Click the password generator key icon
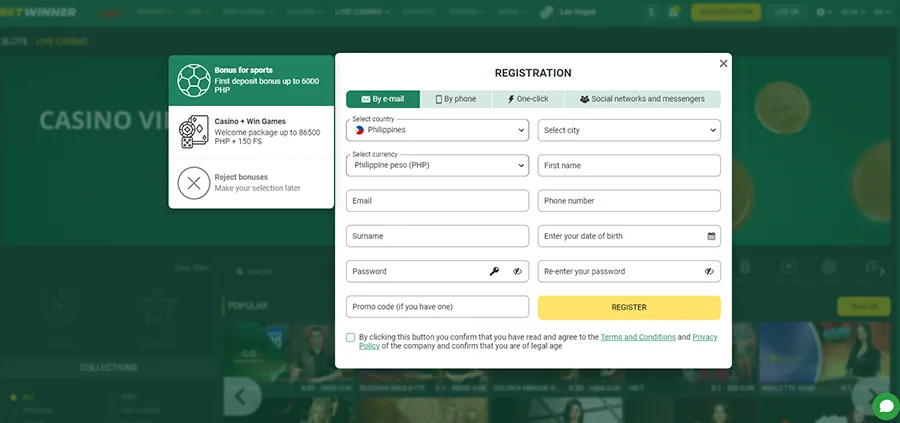 494,271
